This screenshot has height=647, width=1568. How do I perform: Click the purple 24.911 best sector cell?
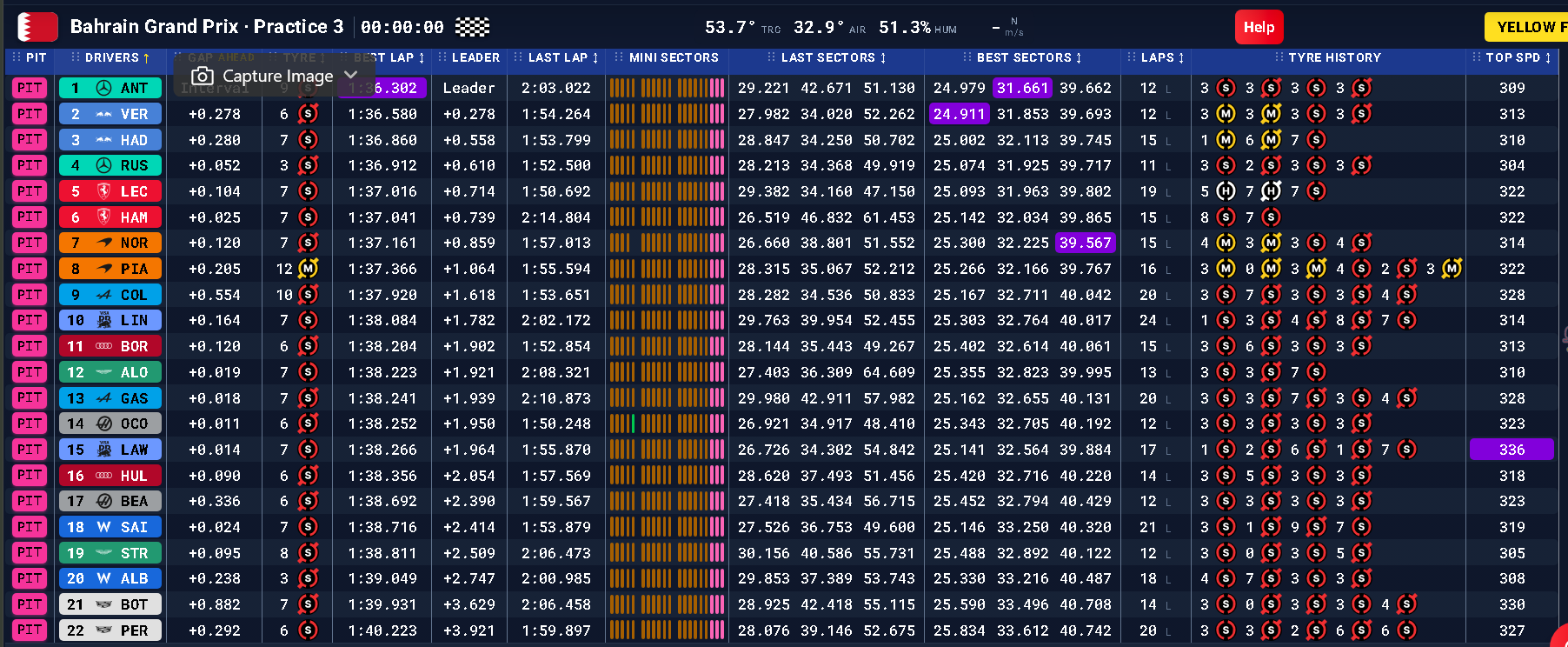[x=960, y=114]
